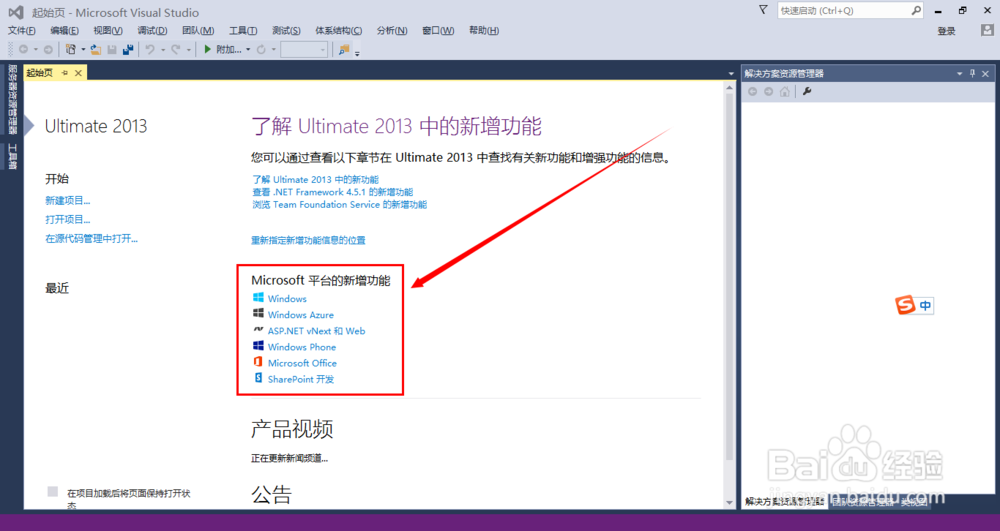Open the 工具(T) menu
Screen dimensions: 1000x531
[243, 31]
